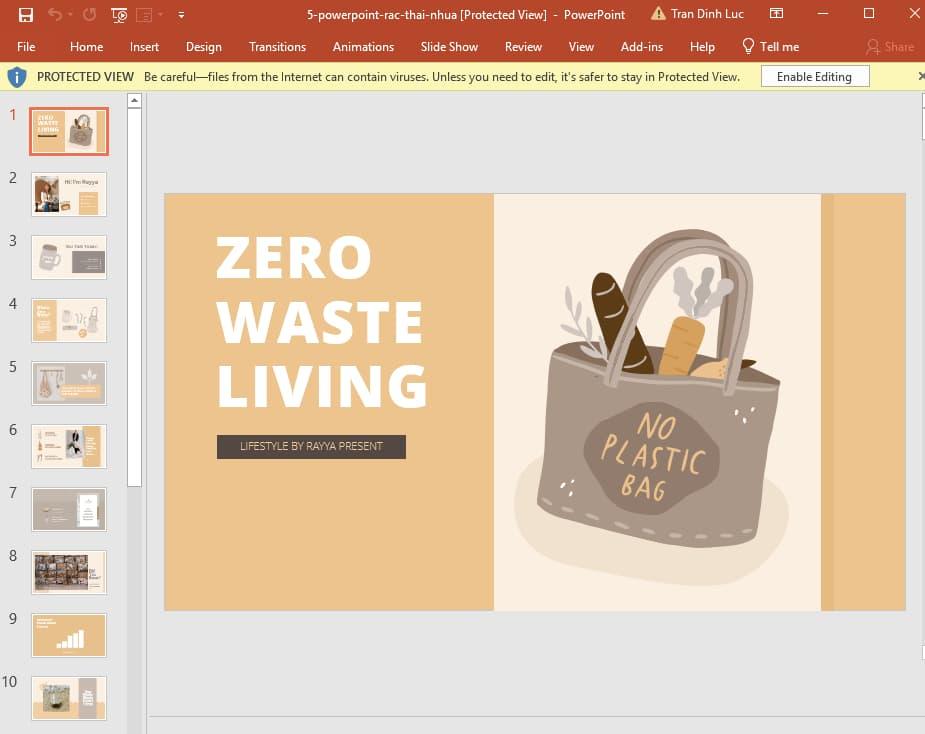The height and width of the screenshot is (734, 925).
Task: Dismiss the Protected View warning bar
Action: pyautogui.click(x=919, y=76)
